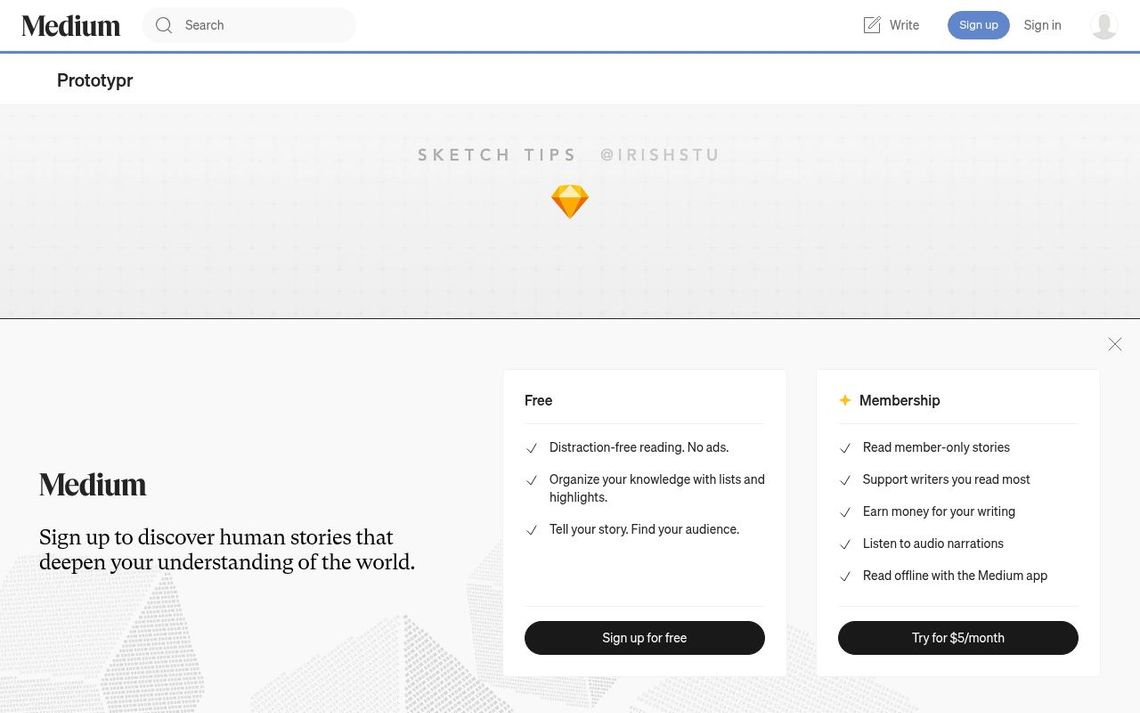The width and height of the screenshot is (1140, 713).
Task: Click 'Earn money for your writing' text
Action: pos(939,512)
